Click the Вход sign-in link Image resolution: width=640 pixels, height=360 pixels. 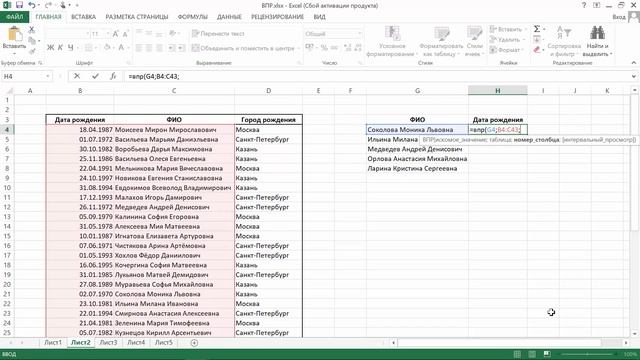point(619,17)
